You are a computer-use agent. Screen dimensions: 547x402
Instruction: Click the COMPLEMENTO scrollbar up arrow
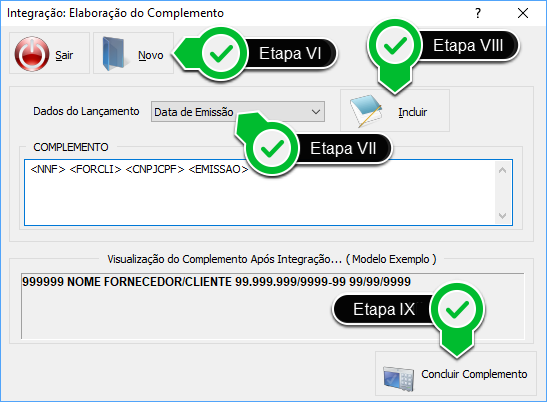(x=502, y=170)
